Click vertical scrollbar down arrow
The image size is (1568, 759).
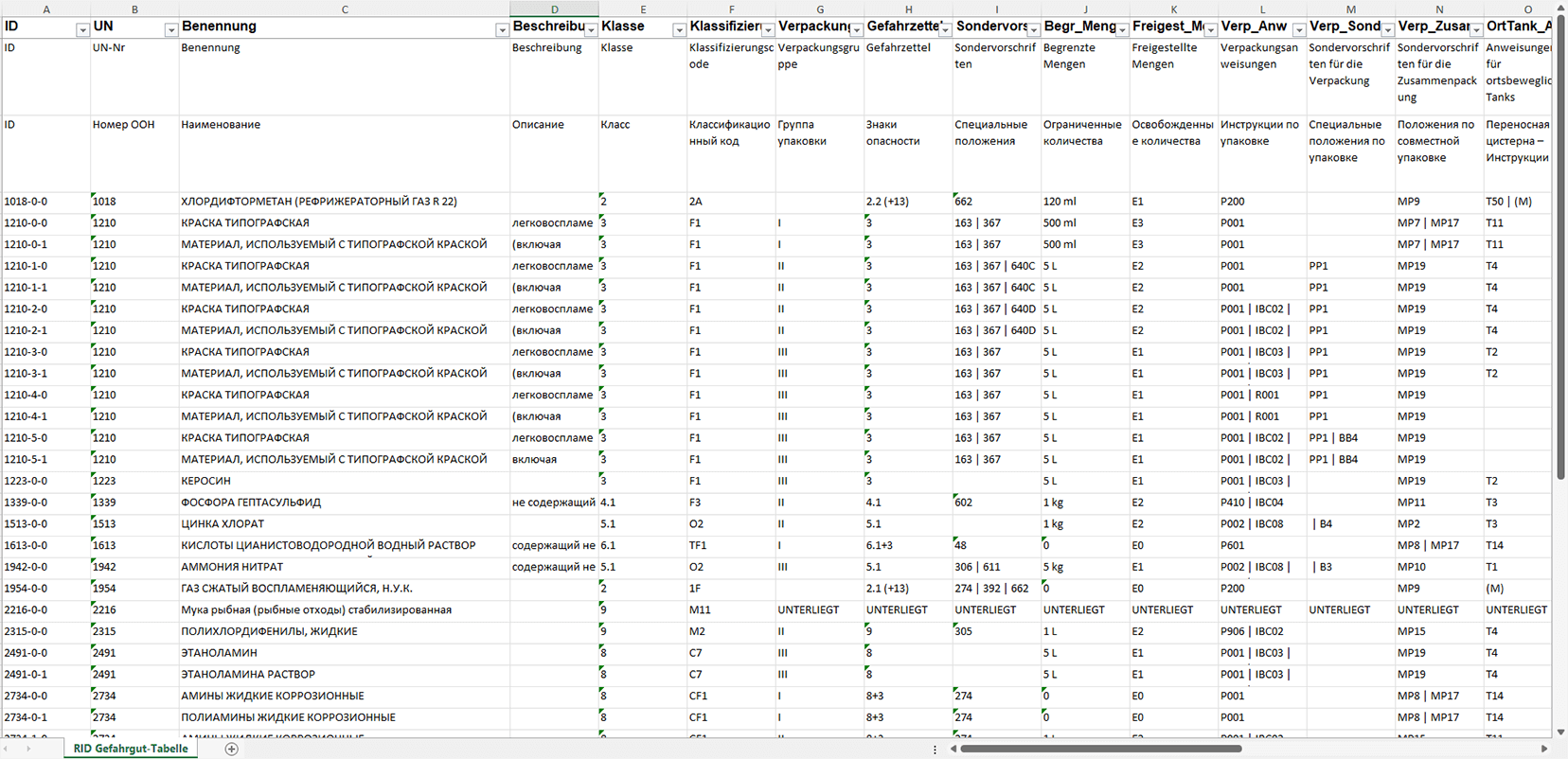tap(1559, 732)
